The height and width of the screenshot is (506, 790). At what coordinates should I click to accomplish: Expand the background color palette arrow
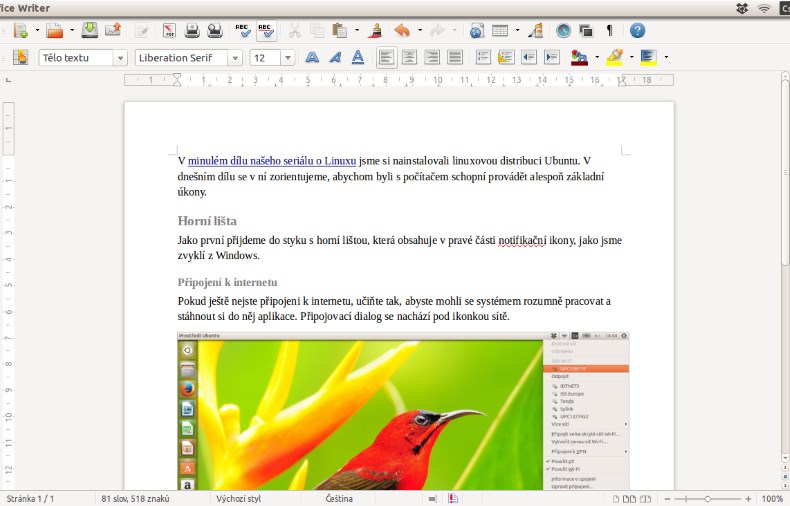[666, 57]
